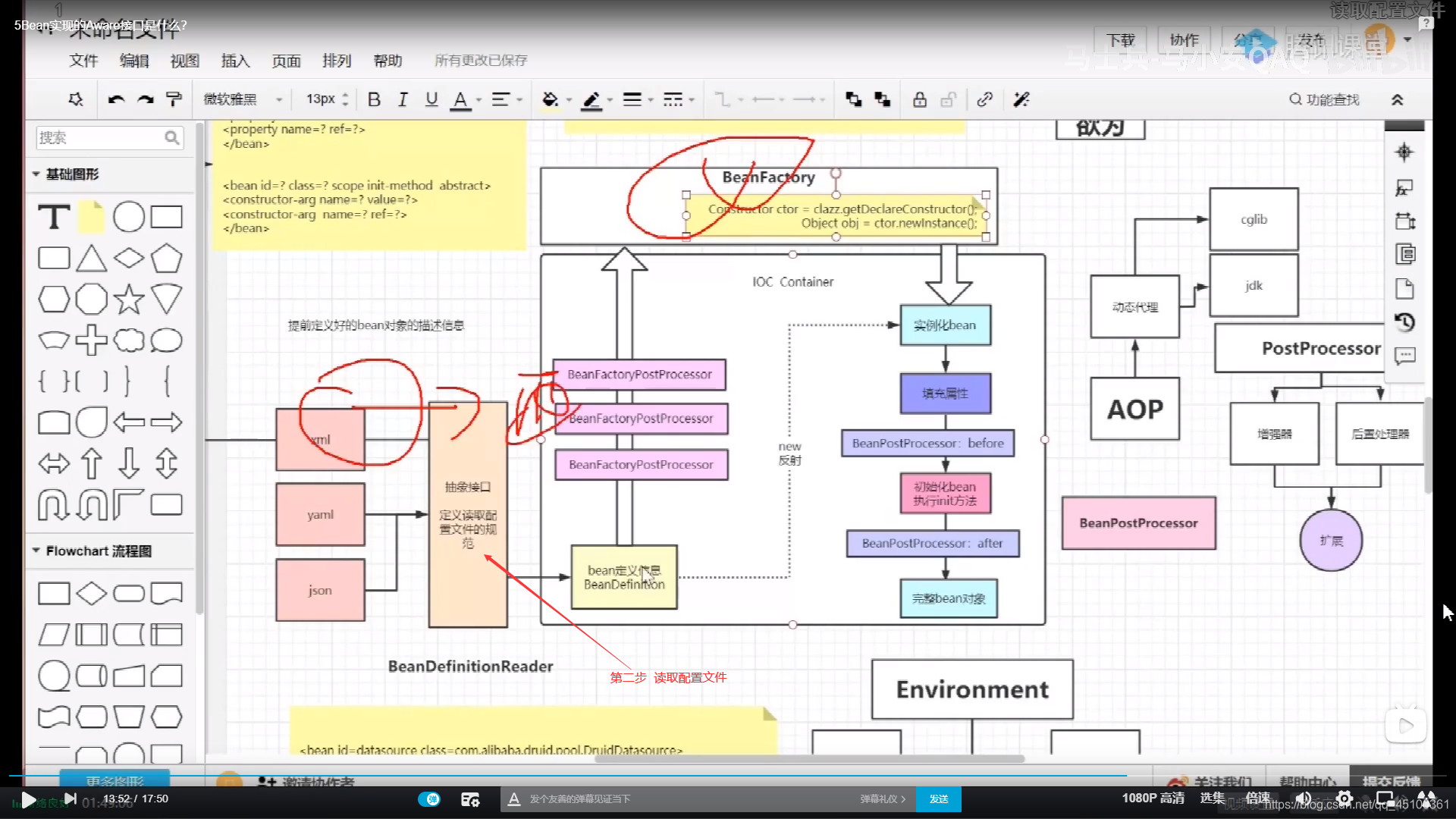1456x819 pixels.
Task: Select the Text shape from basic shapes
Action: (54, 217)
